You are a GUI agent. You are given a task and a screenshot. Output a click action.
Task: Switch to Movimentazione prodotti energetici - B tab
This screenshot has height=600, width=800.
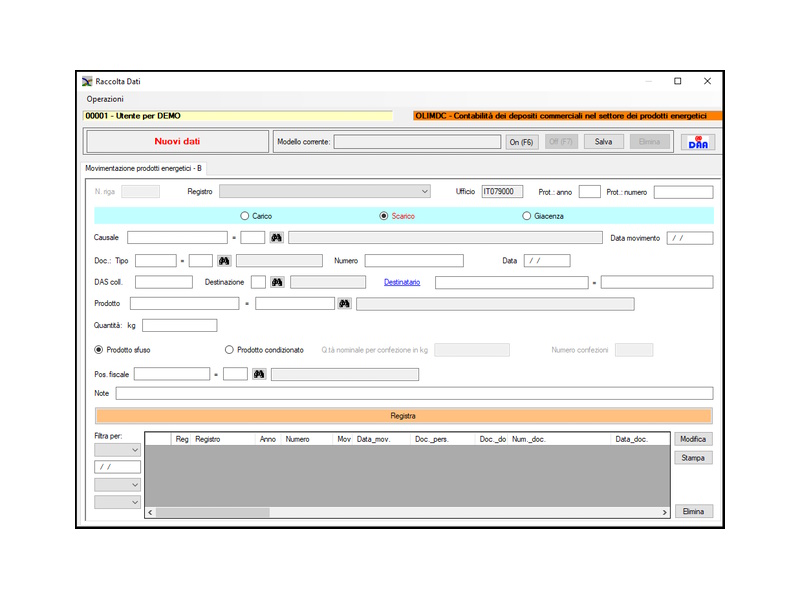[x=143, y=168]
